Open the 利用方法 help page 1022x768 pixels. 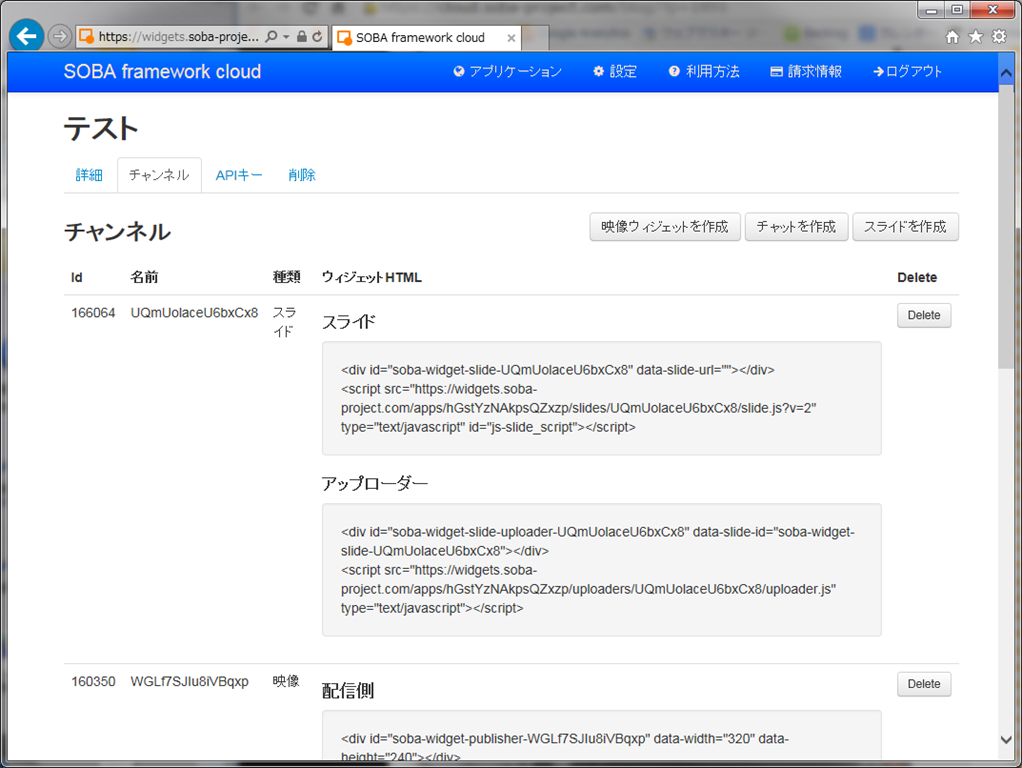tap(705, 72)
